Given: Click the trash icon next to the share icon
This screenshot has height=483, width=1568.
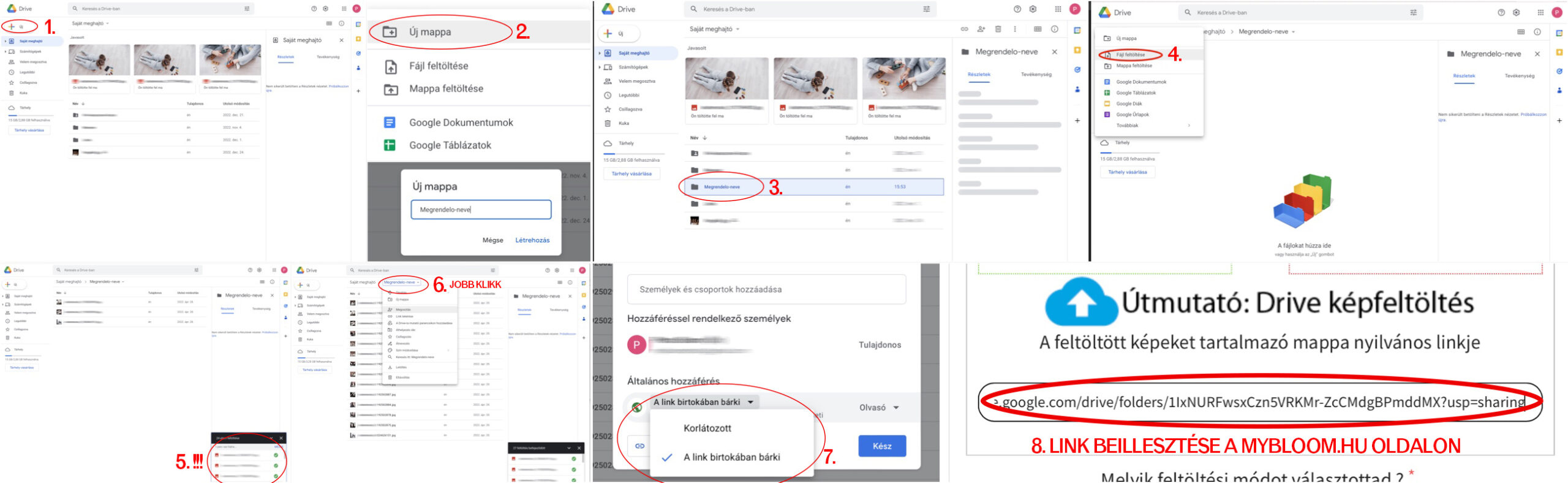Looking at the screenshot, I should (x=998, y=29).
